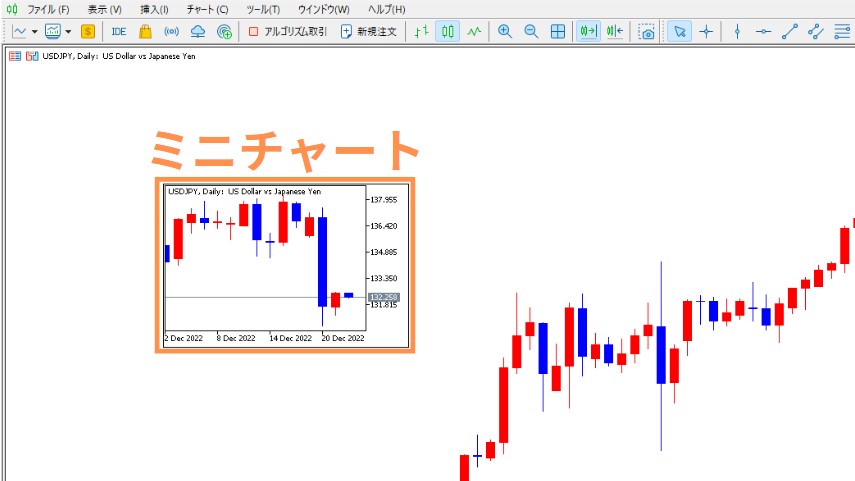Click the mini chart title text

point(244,191)
